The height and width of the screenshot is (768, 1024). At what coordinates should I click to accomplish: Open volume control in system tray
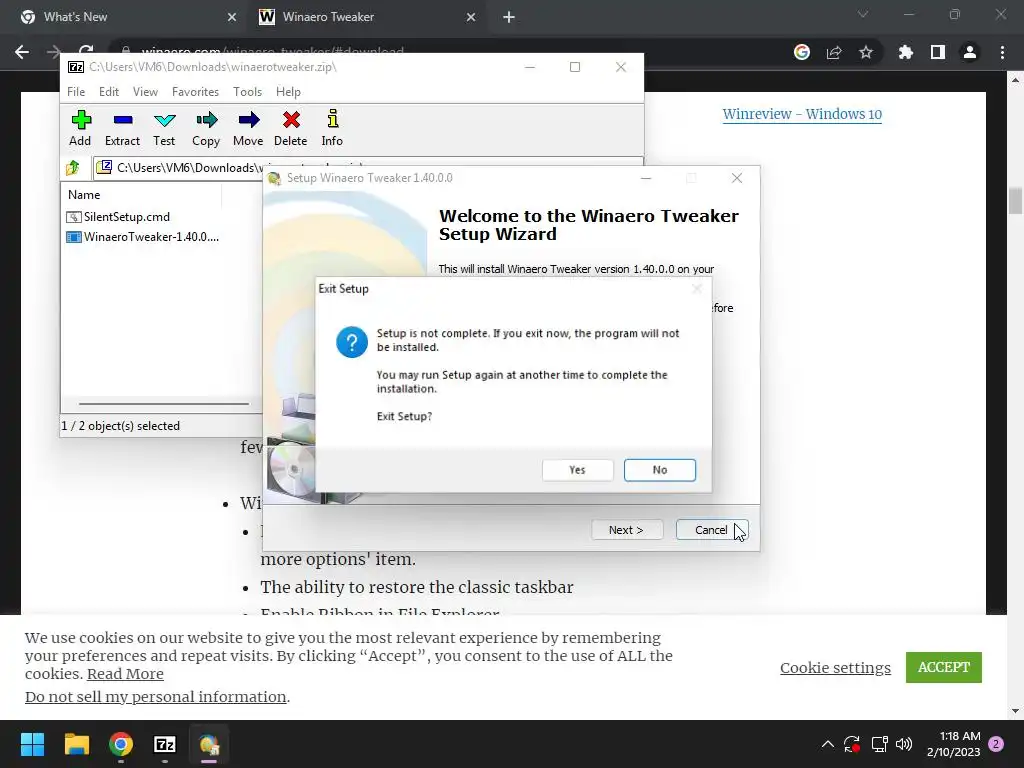904,744
